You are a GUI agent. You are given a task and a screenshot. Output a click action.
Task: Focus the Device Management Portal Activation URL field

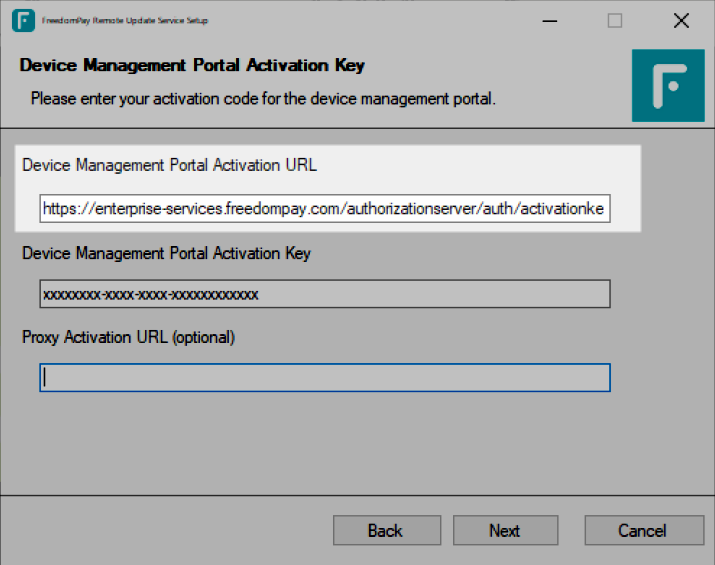pyautogui.click(x=325, y=209)
